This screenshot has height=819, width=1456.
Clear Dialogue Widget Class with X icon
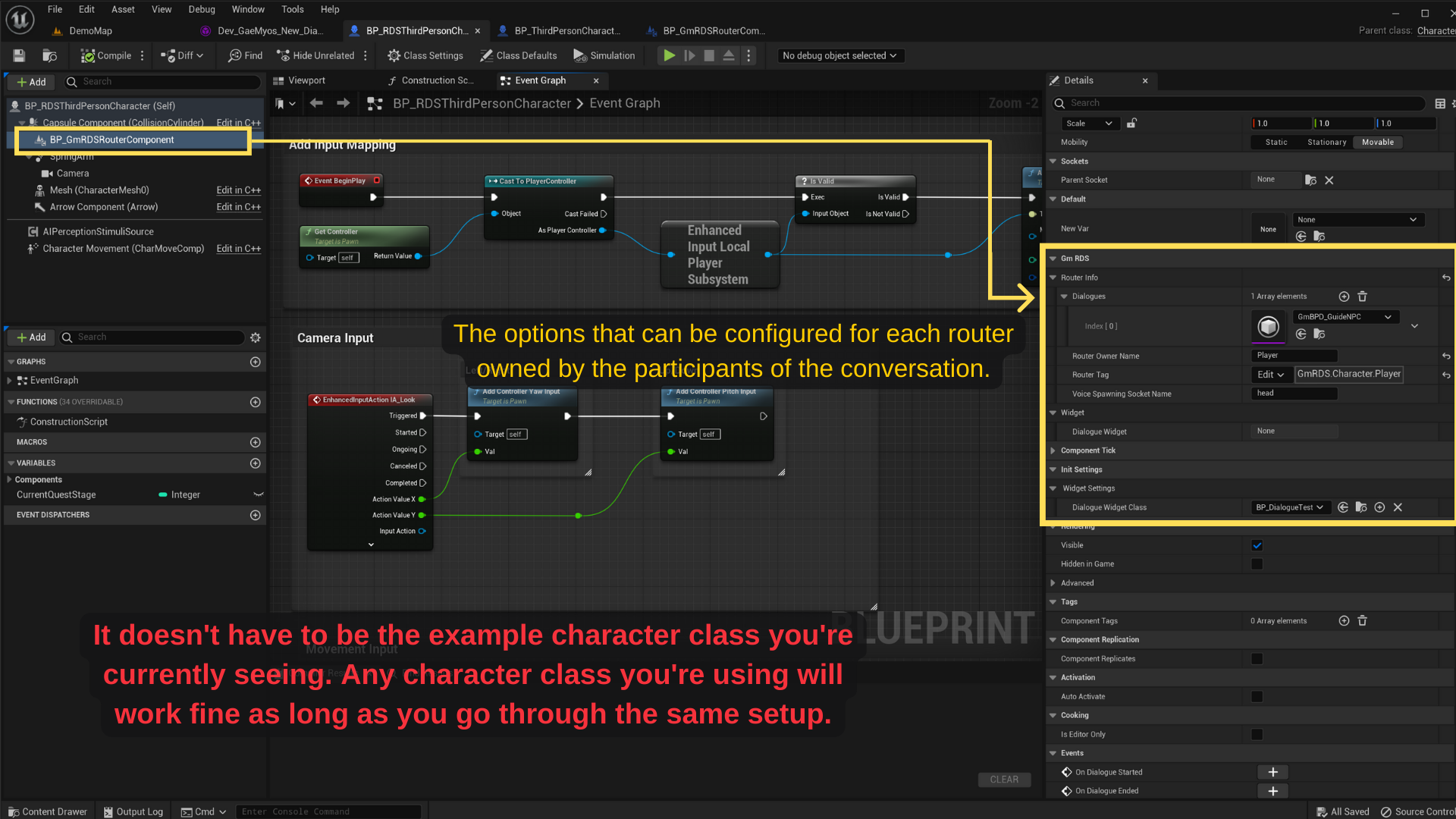pyautogui.click(x=1398, y=507)
